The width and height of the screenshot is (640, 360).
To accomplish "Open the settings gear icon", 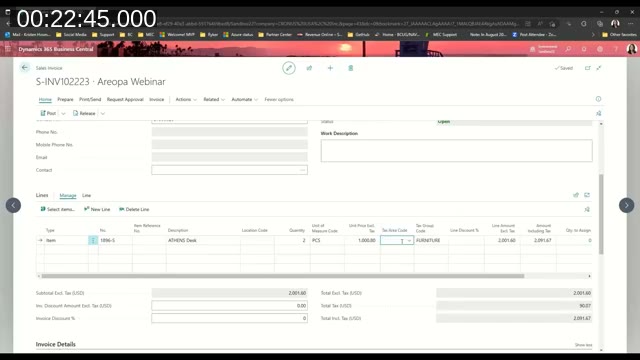I will click(600, 49).
